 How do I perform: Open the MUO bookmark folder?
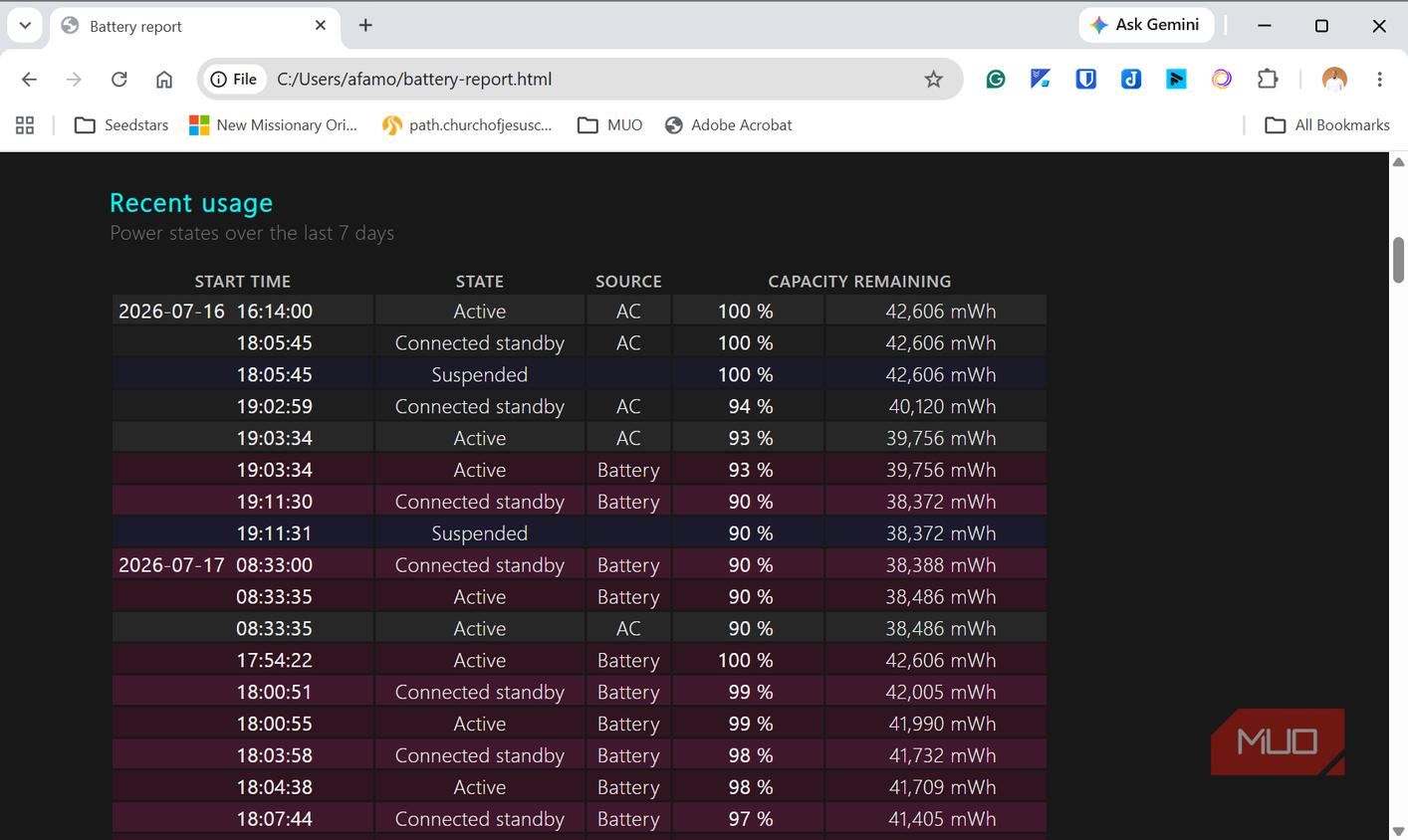click(610, 125)
